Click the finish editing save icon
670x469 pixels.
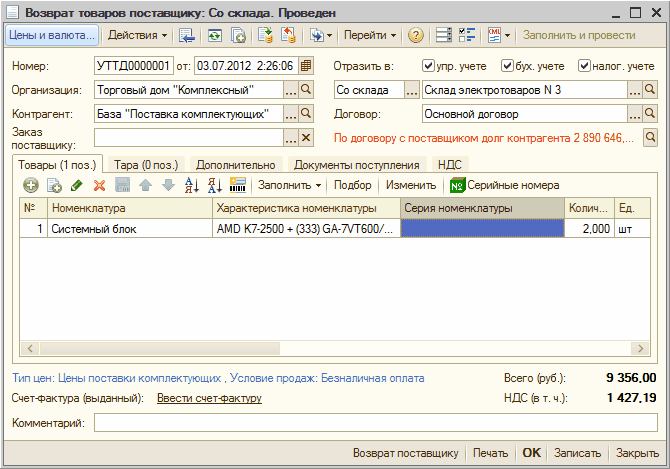click(x=123, y=185)
